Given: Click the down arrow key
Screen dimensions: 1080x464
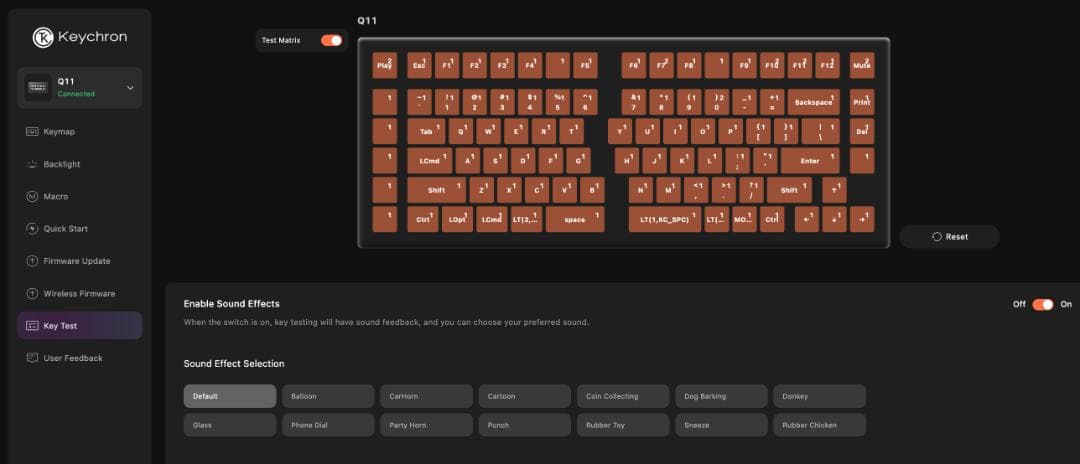Looking at the screenshot, I should (834, 219).
